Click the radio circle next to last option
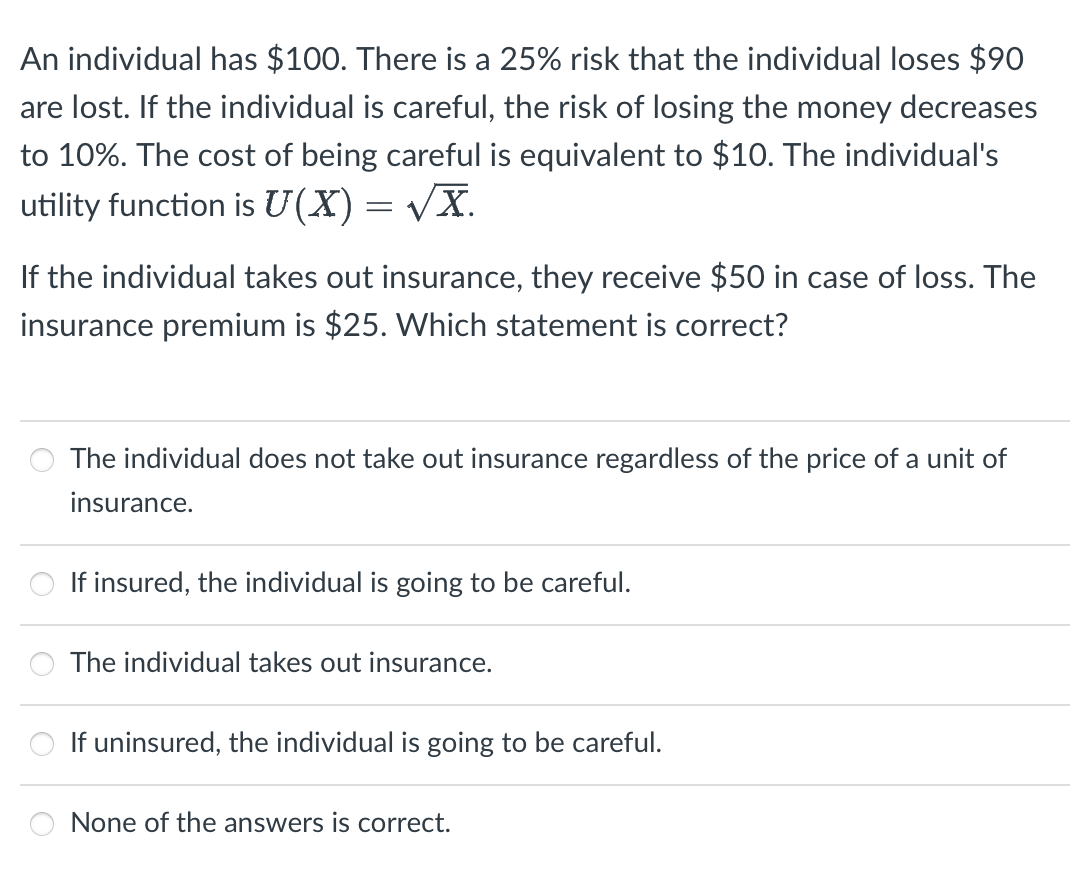 [x=41, y=824]
